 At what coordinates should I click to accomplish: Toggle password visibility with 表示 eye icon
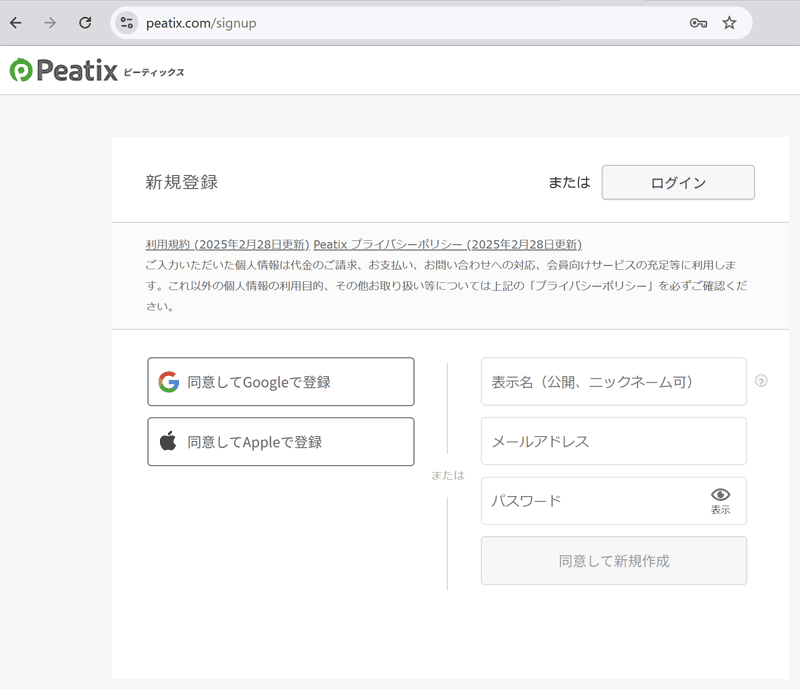pos(720,501)
